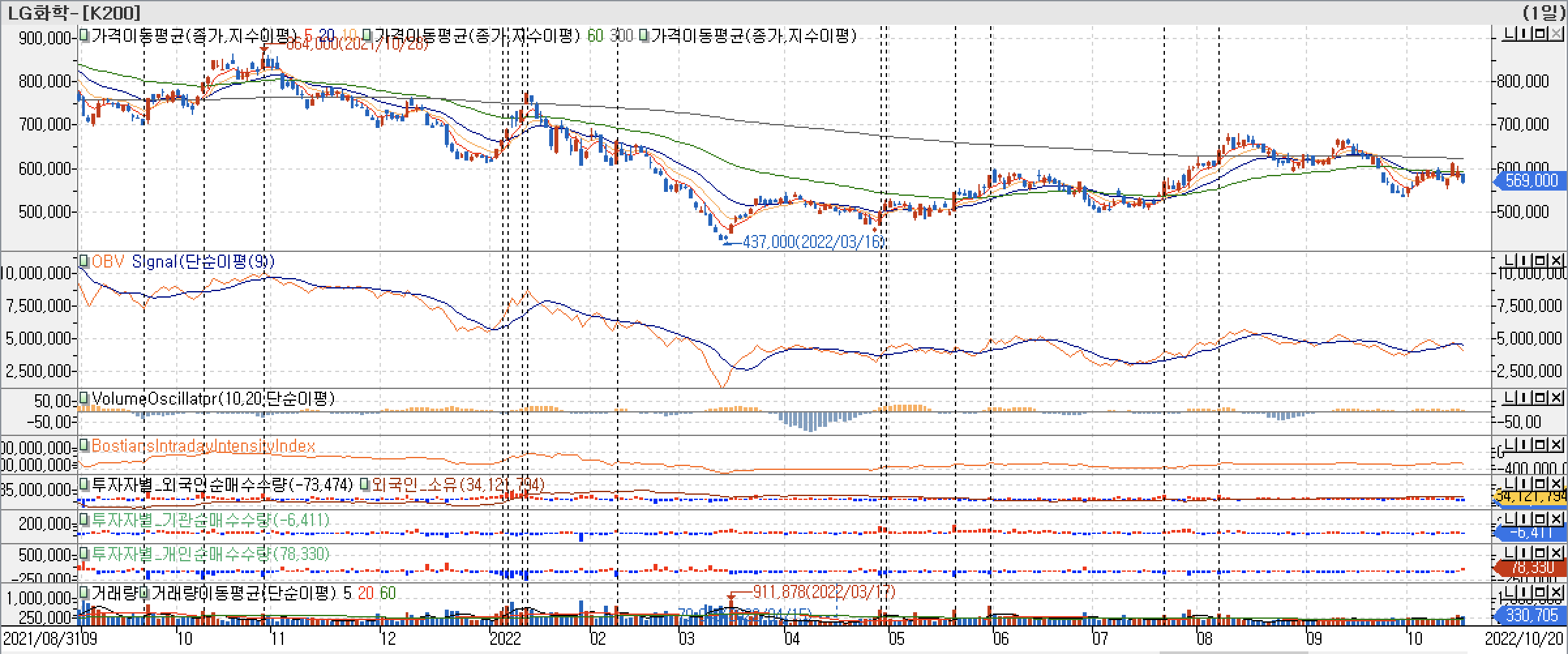Toggle the 외국인순매수수량 legend marker

pyautogui.click(x=84, y=484)
